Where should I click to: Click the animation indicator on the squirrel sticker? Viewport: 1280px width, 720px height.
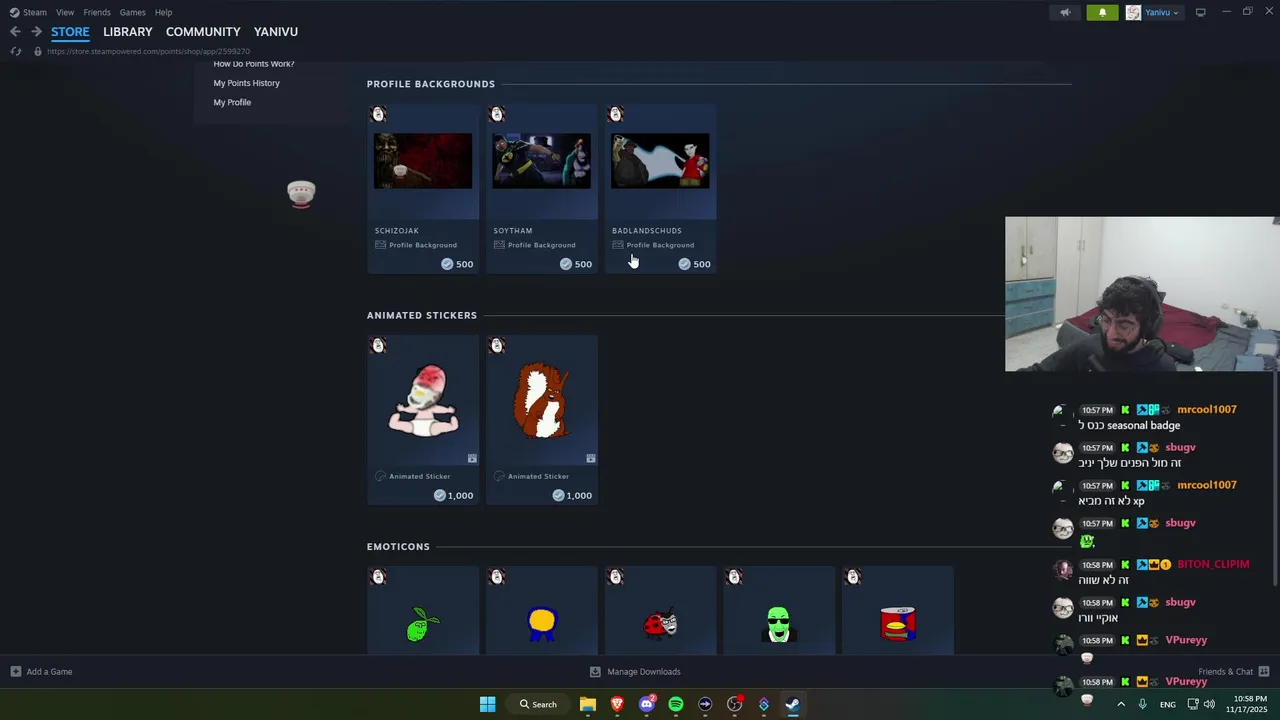point(591,458)
